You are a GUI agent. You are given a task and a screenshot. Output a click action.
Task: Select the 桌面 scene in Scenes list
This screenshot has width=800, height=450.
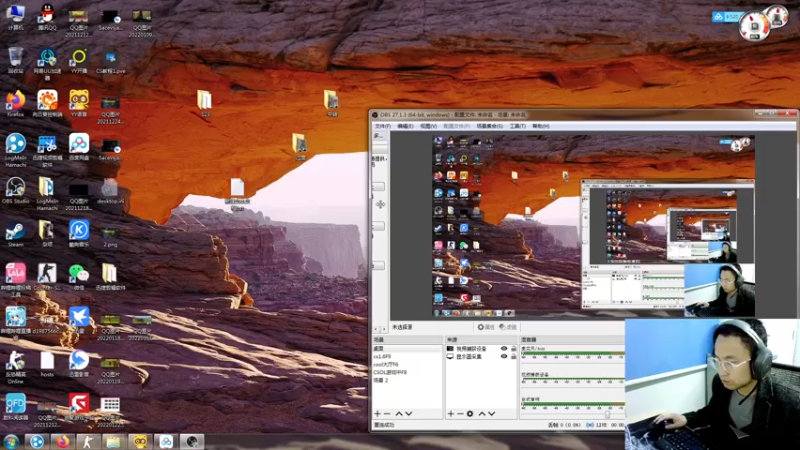pos(408,348)
